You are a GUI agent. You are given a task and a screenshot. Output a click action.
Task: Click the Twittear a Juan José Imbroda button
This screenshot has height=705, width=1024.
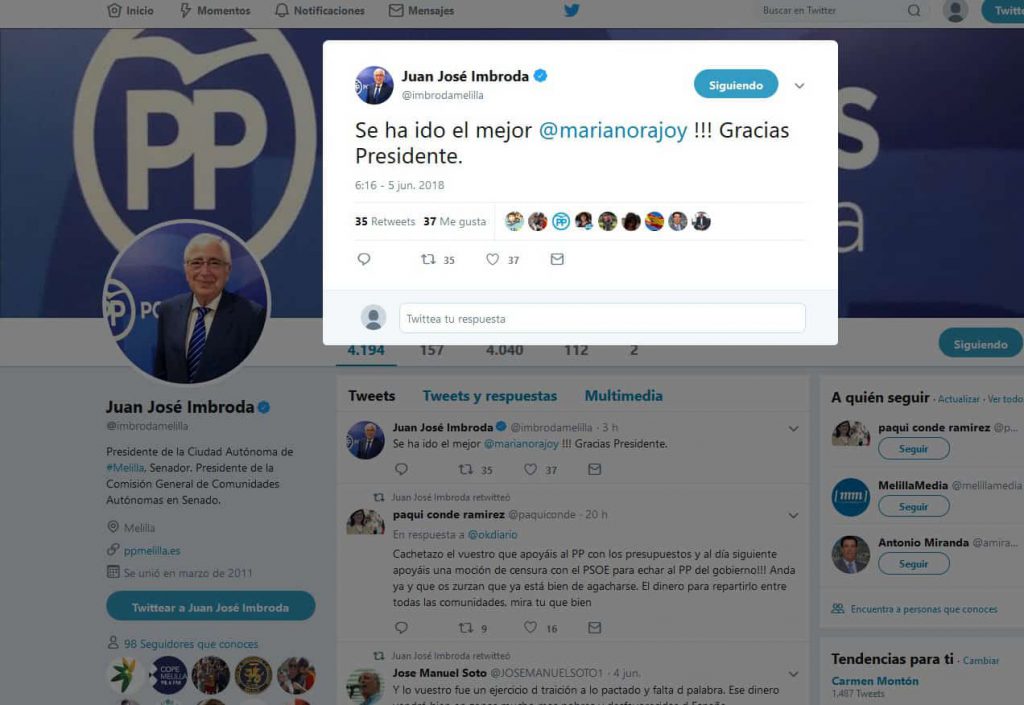tap(210, 607)
